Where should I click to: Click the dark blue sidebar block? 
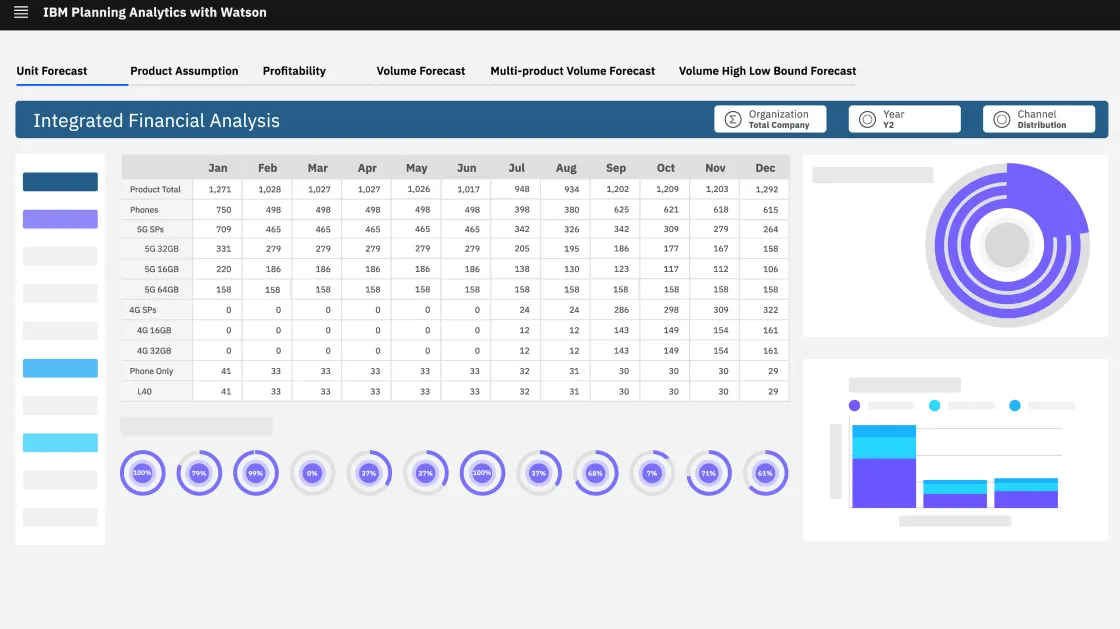pos(60,181)
